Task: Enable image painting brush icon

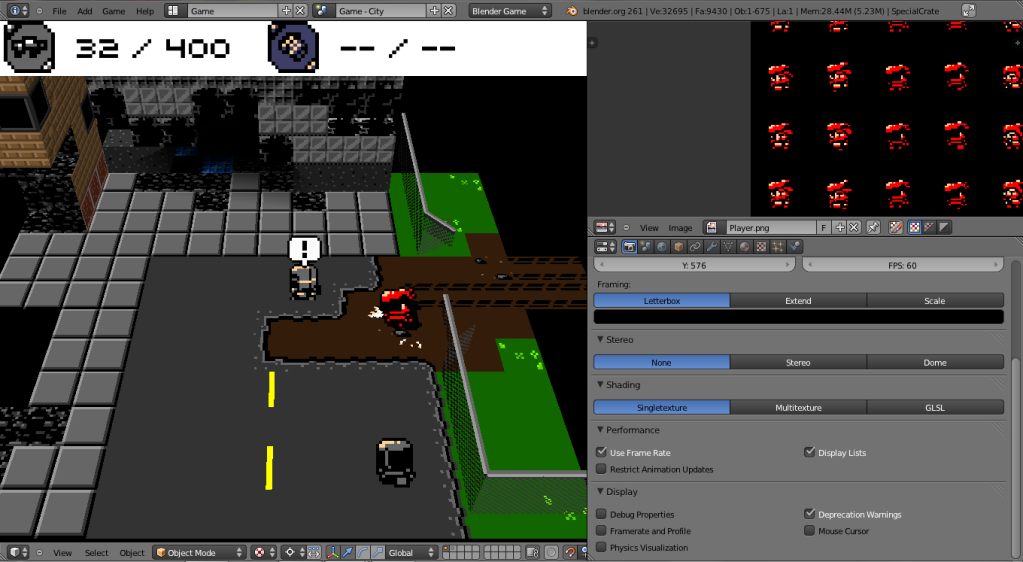Action: (x=896, y=227)
